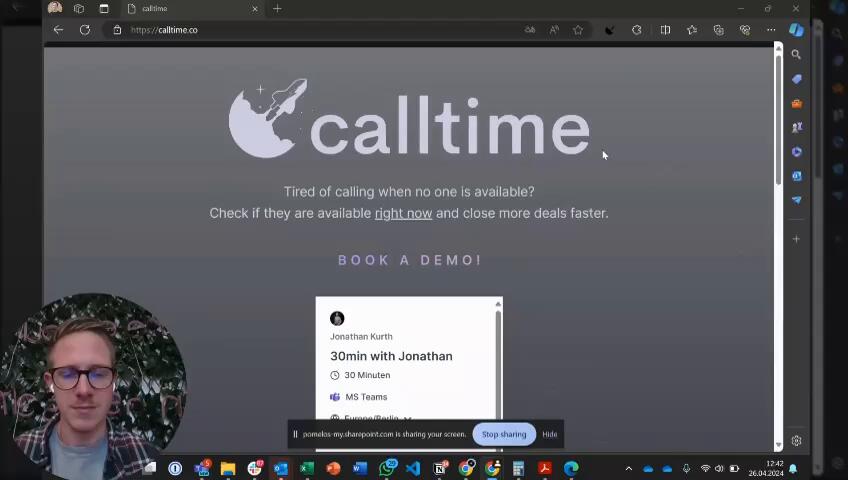Screen dimensions: 848x480
Task: Open the Favorites list icon
Action: pyautogui.click(x=692, y=30)
